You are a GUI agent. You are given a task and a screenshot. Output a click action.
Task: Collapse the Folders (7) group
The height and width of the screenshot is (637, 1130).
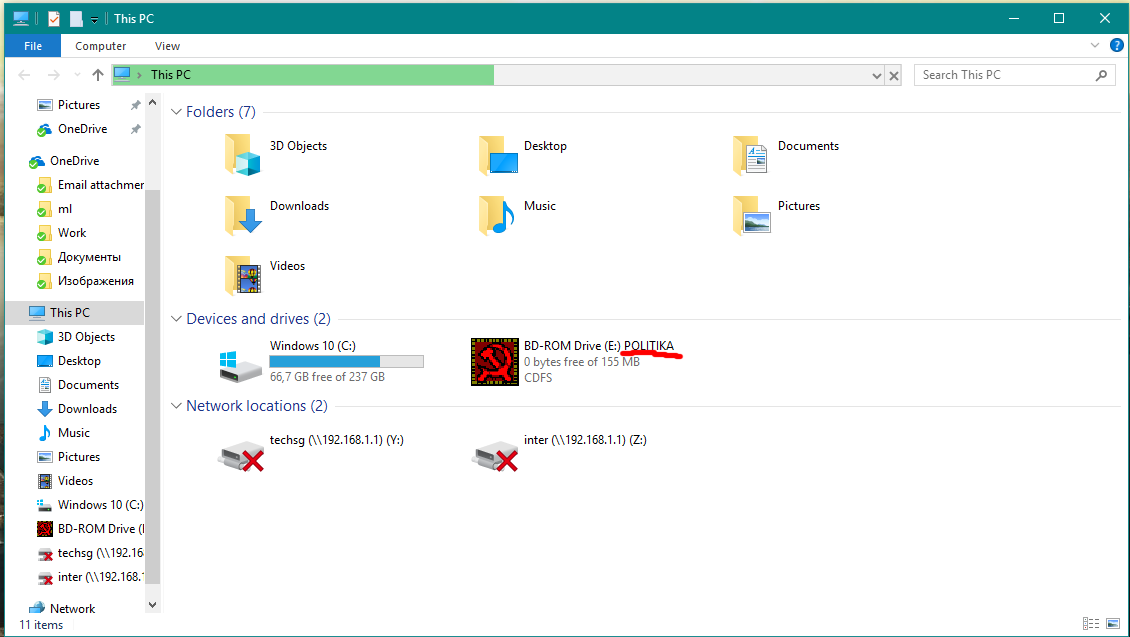(x=176, y=112)
